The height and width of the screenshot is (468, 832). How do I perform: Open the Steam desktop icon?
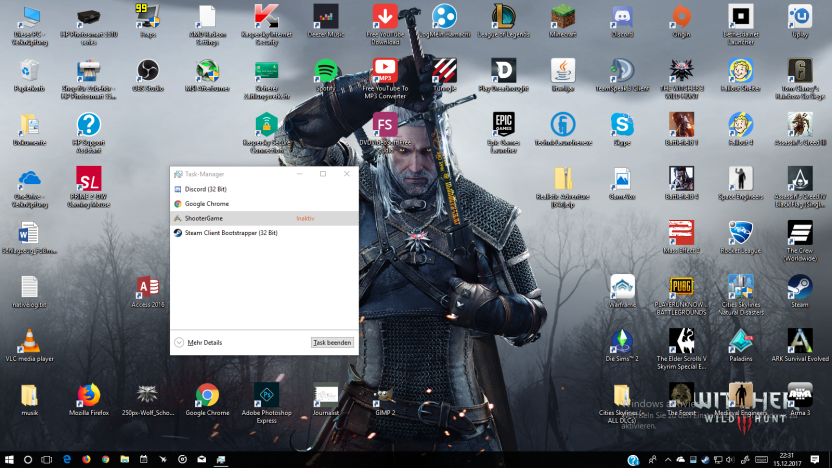point(800,287)
